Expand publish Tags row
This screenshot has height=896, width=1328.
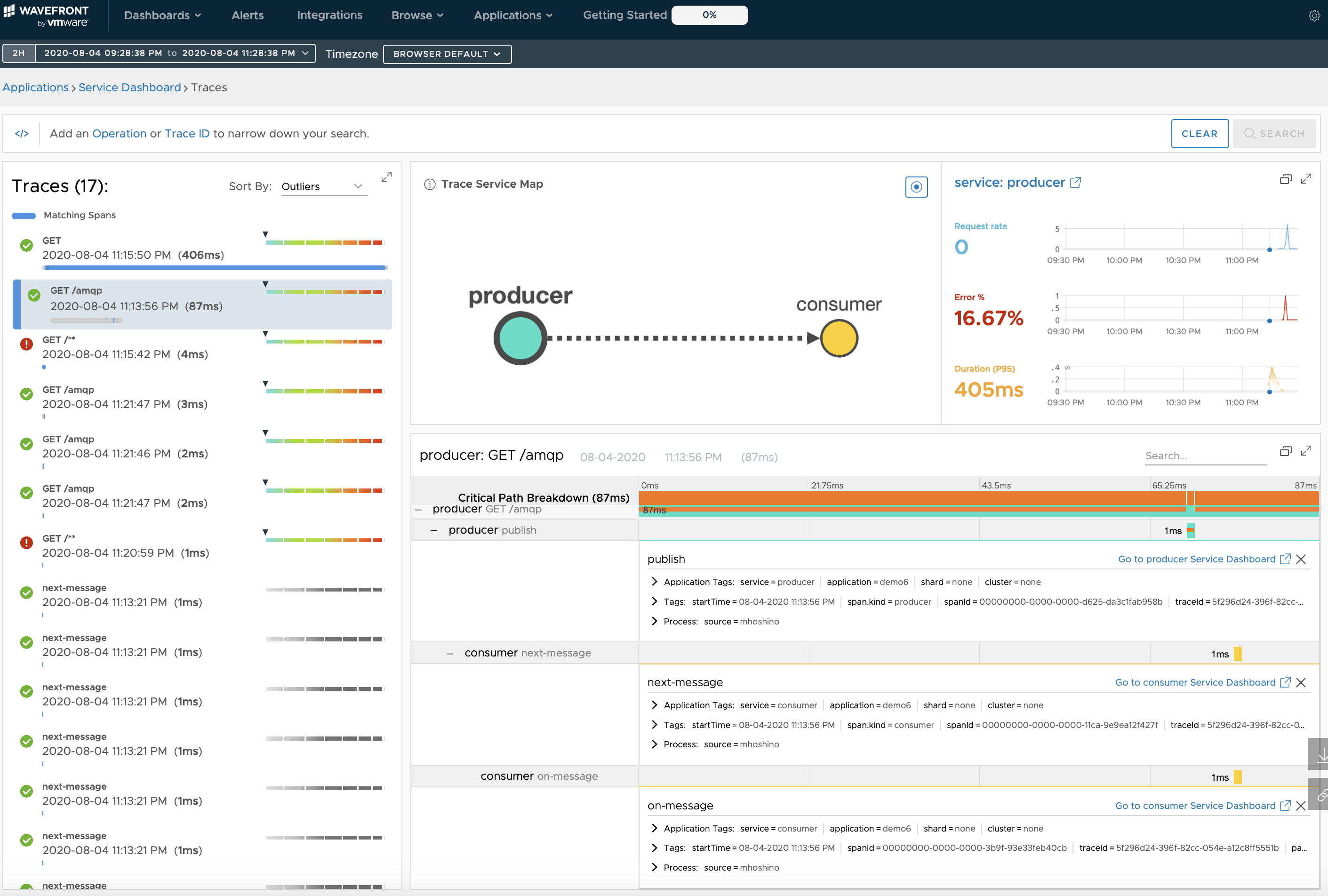[654, 602]
